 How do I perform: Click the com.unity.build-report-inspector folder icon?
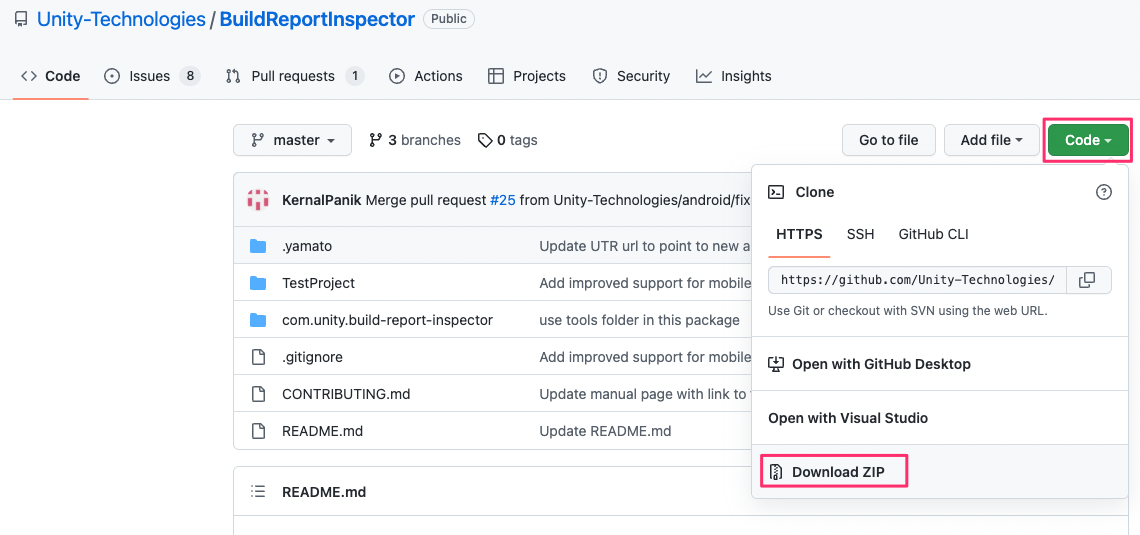(258, 321)
